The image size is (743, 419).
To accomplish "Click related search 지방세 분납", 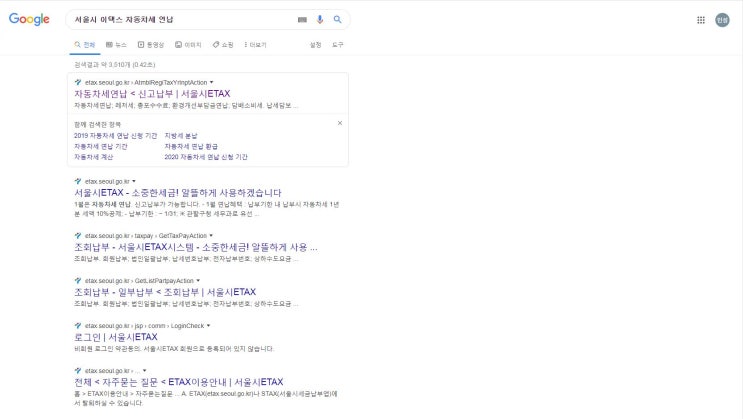I will 181,136.
